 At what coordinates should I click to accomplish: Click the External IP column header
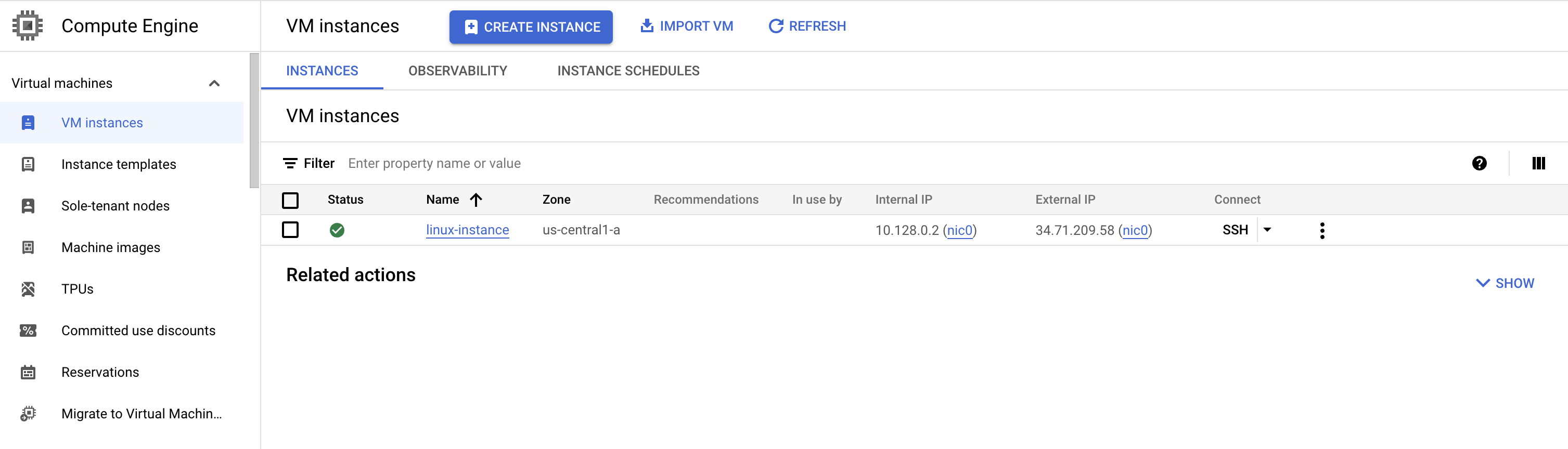point(1065,200)
